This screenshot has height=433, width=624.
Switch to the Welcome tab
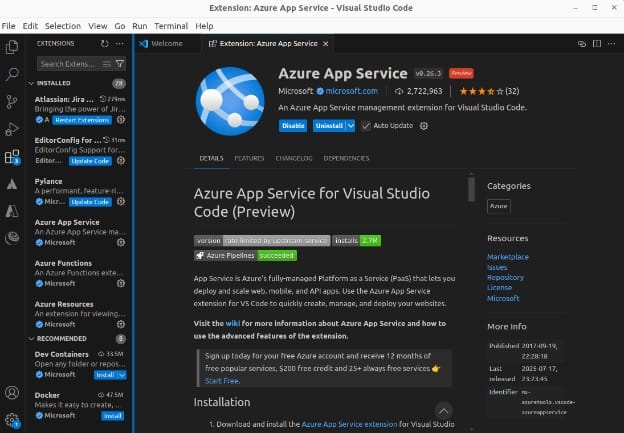(166, 44)
